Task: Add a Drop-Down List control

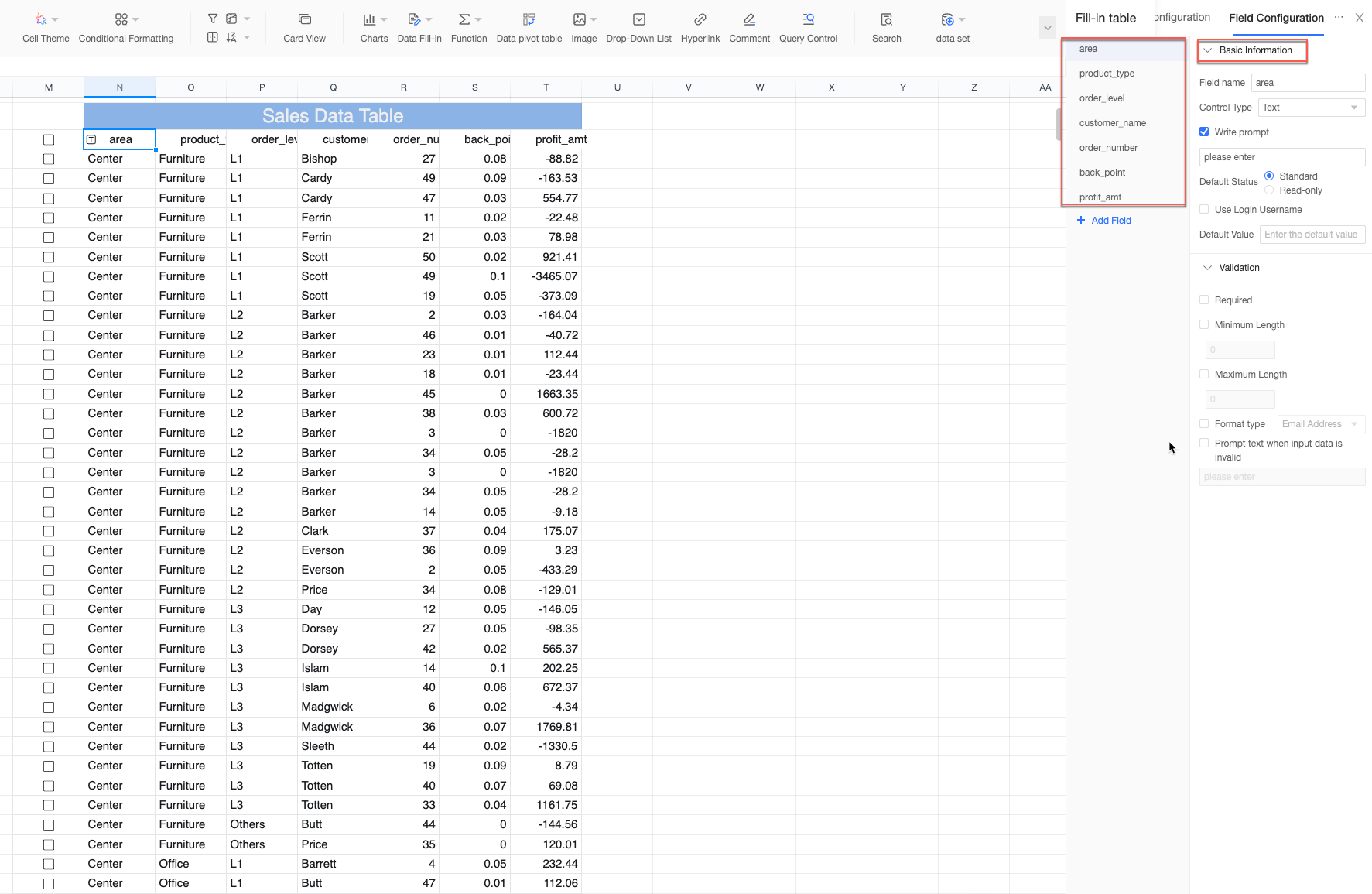Action: pyautogui.click(x=639, y=27)
